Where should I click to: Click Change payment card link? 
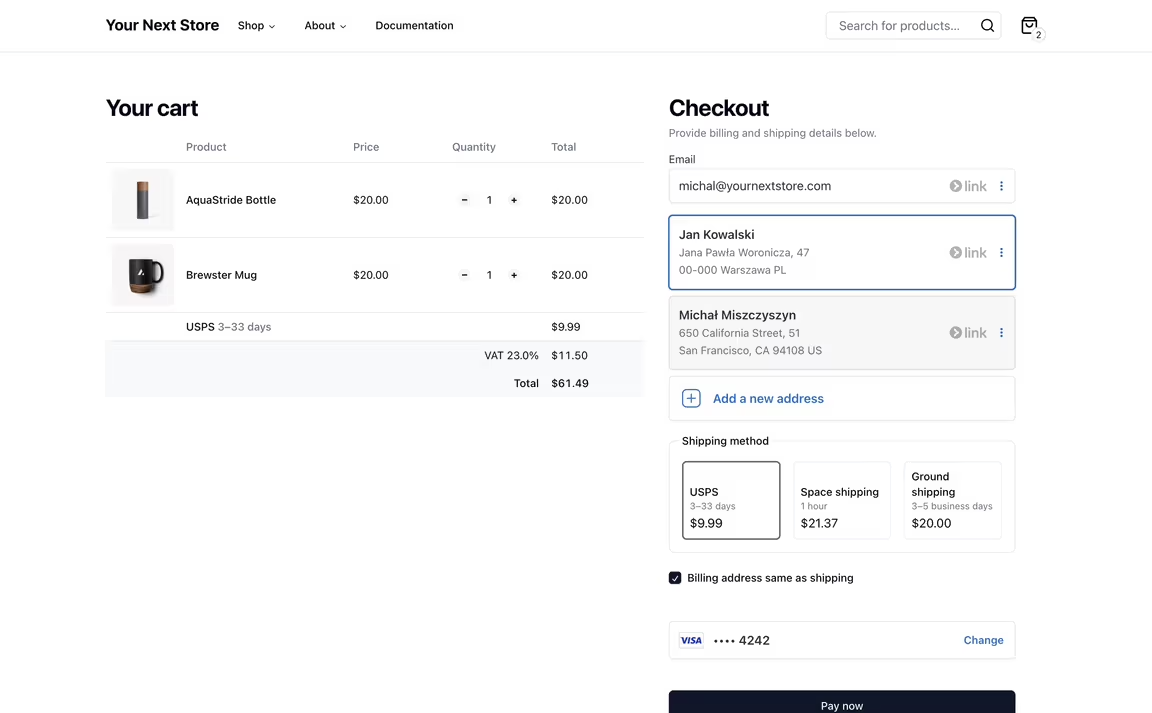pyautogui.click(x=983, y=640)
